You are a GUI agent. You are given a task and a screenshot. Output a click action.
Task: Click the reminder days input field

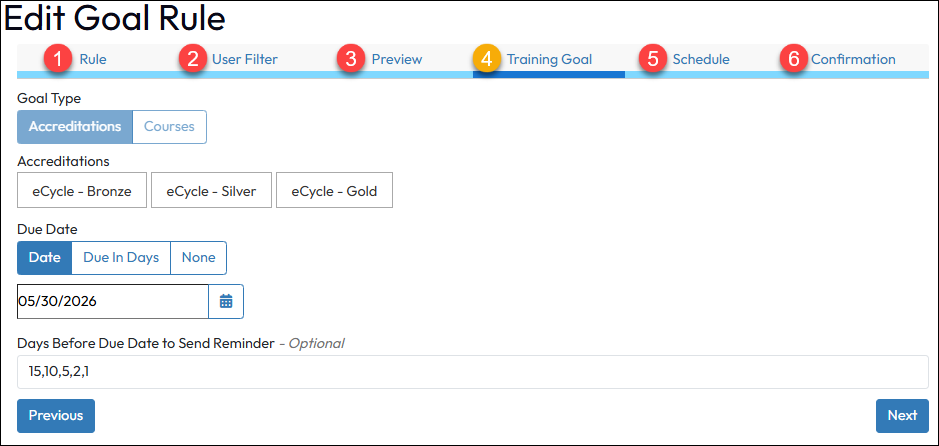click(472, 373)
